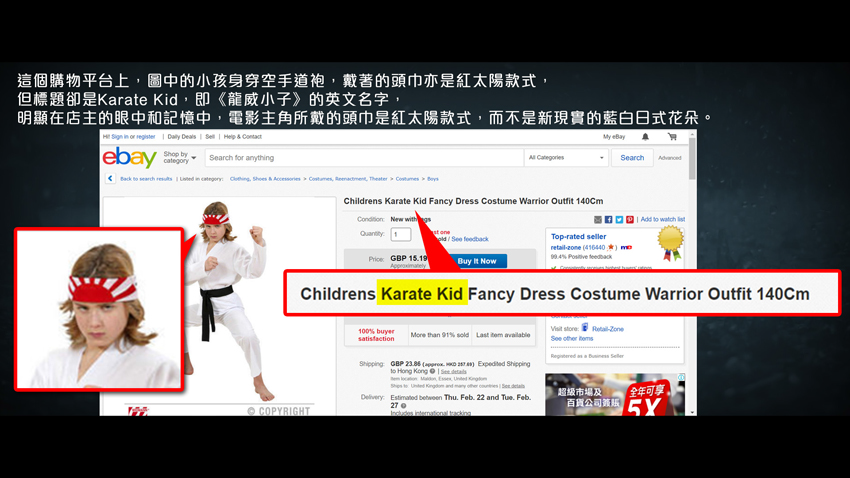The height and width of the screenshot is (478, 850).
Task: Click the Last item available text
Action: click(503, 335)
